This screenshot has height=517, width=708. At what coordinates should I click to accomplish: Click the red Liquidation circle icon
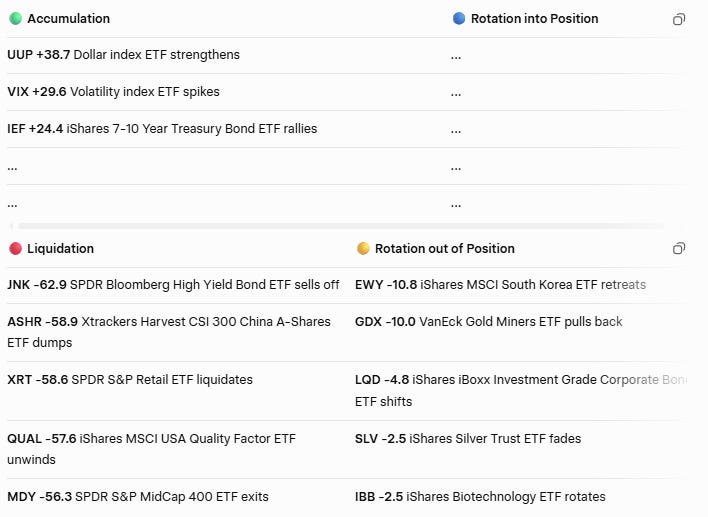point(15,248)
